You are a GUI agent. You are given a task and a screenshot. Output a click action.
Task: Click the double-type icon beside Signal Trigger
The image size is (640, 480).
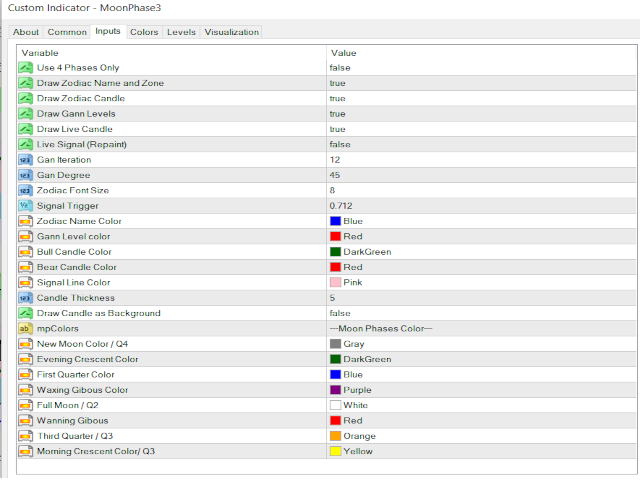coord(25,206)
